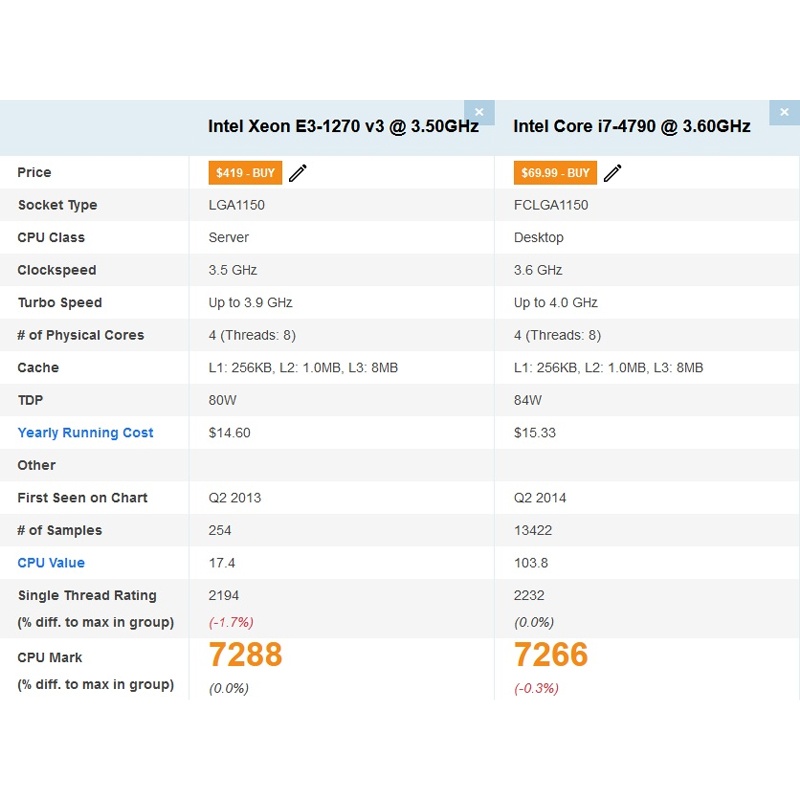Screen dimensions: 800x800
Task: Click the Socket Type row label
Action: [x=58, y=205]
